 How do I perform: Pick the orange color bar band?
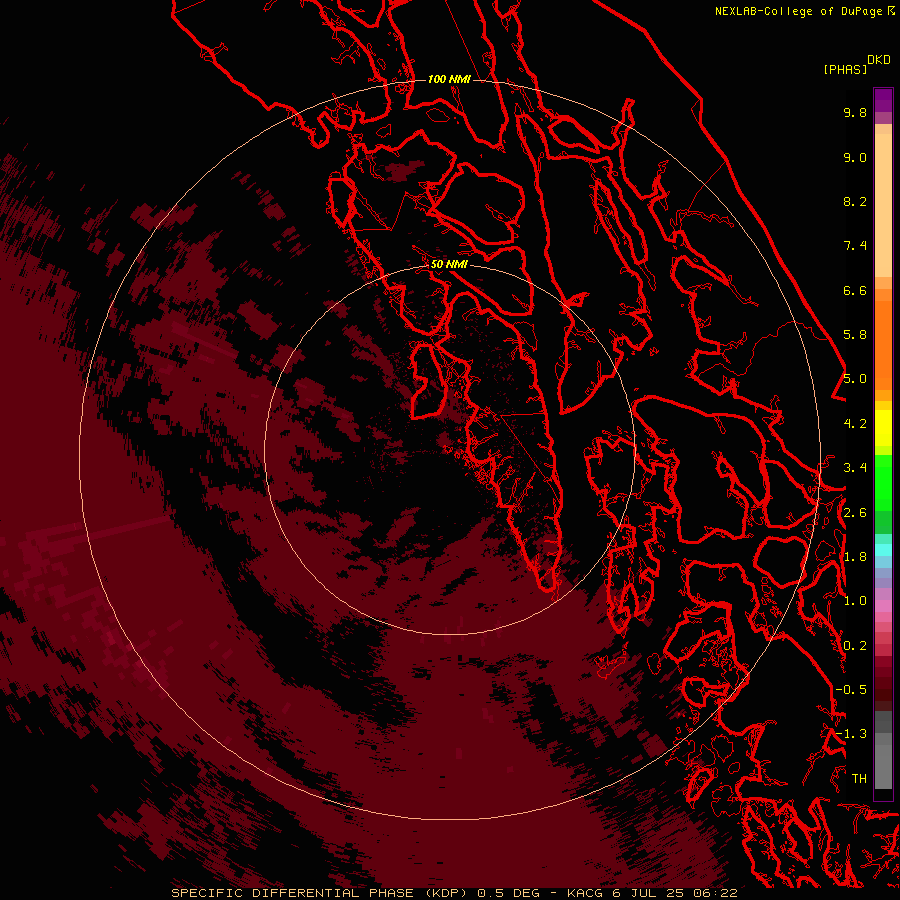tap(883, 344)
